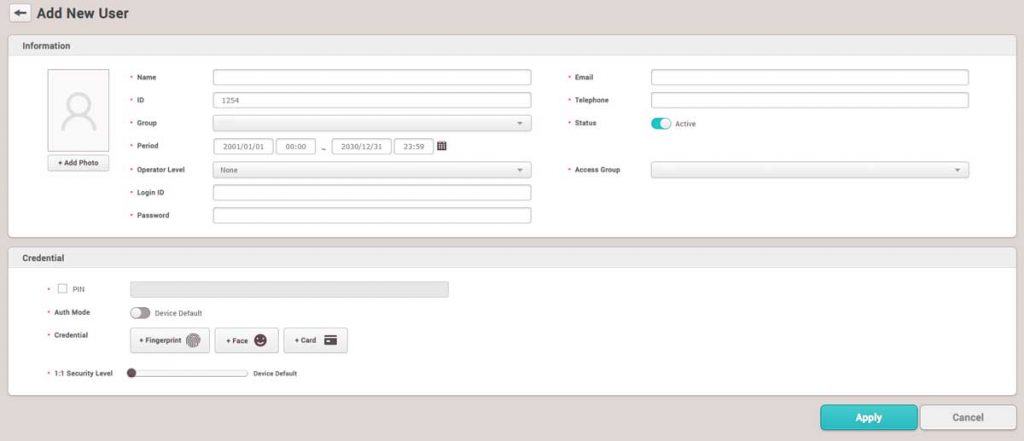The image size is (1024, 441).
Task: Expand the Access Group dropdown
Action: tap(809, 170)
